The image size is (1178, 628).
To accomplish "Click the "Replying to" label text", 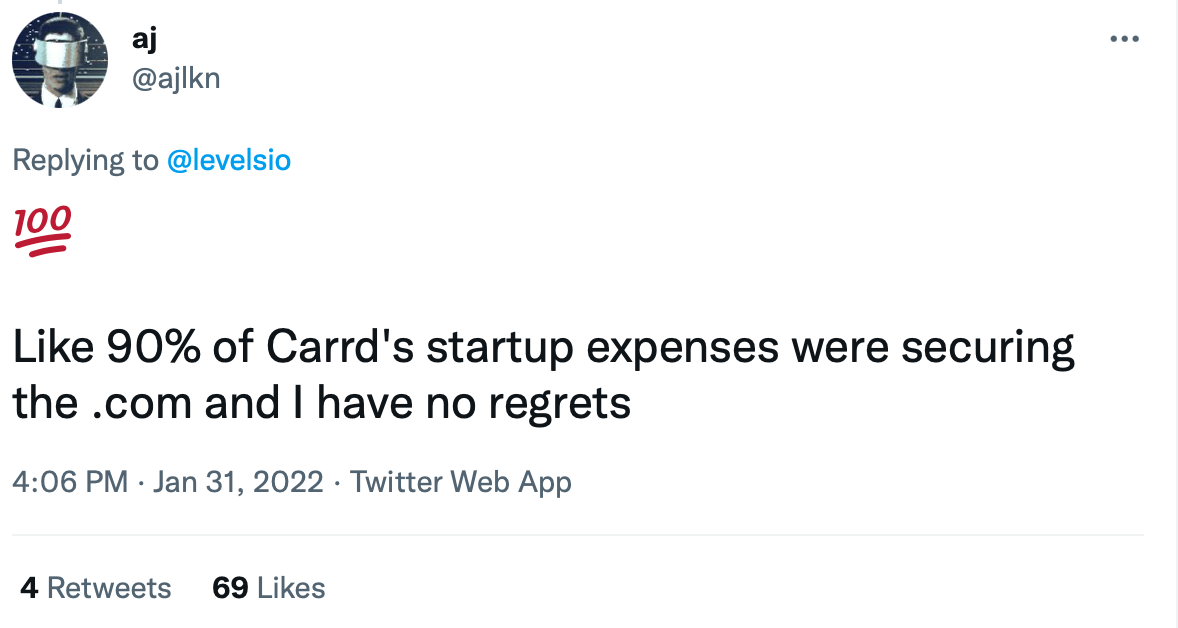I will pos(86,160).
